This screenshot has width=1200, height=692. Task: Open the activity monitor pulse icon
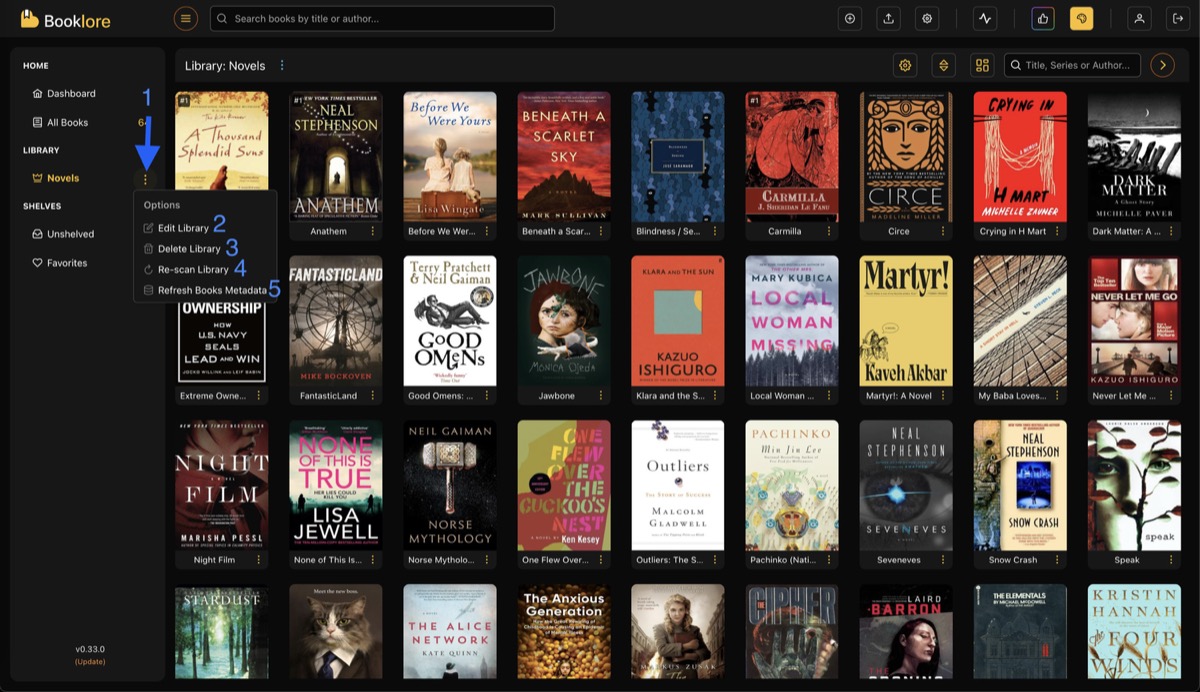click(986, 18)
